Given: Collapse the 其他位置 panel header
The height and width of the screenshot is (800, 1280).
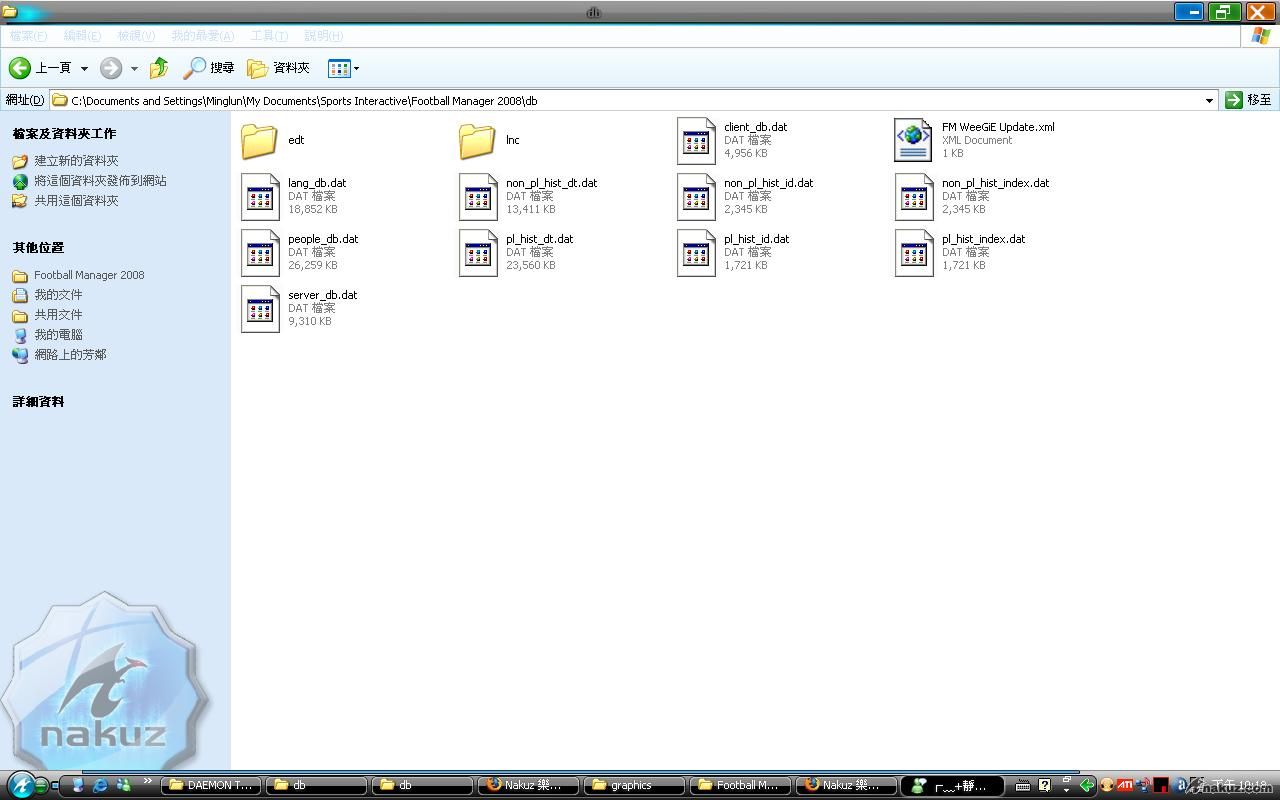Looking at the screenshot, I should [38, 248].
